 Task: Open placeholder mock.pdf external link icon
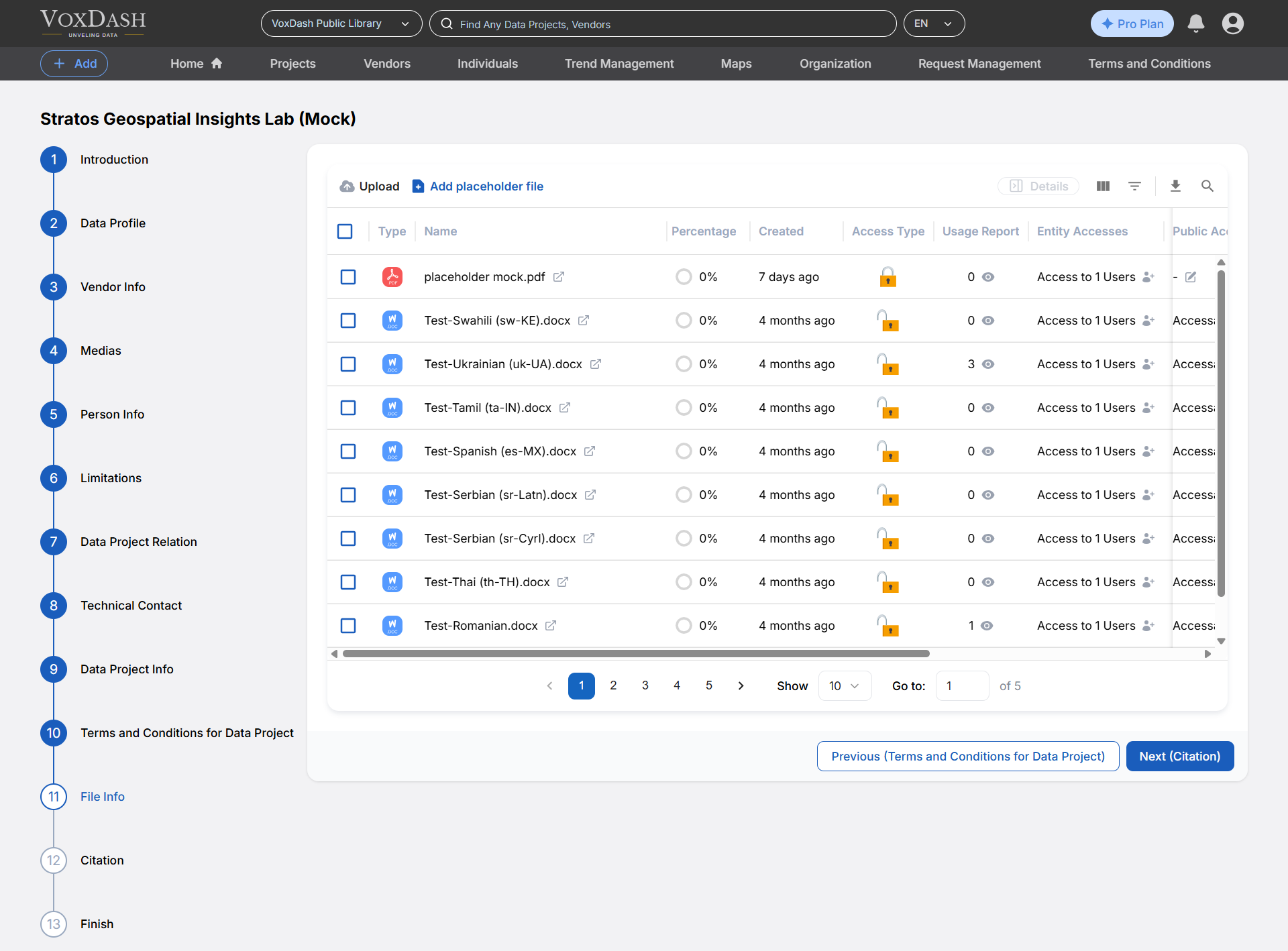click(558, 277)
